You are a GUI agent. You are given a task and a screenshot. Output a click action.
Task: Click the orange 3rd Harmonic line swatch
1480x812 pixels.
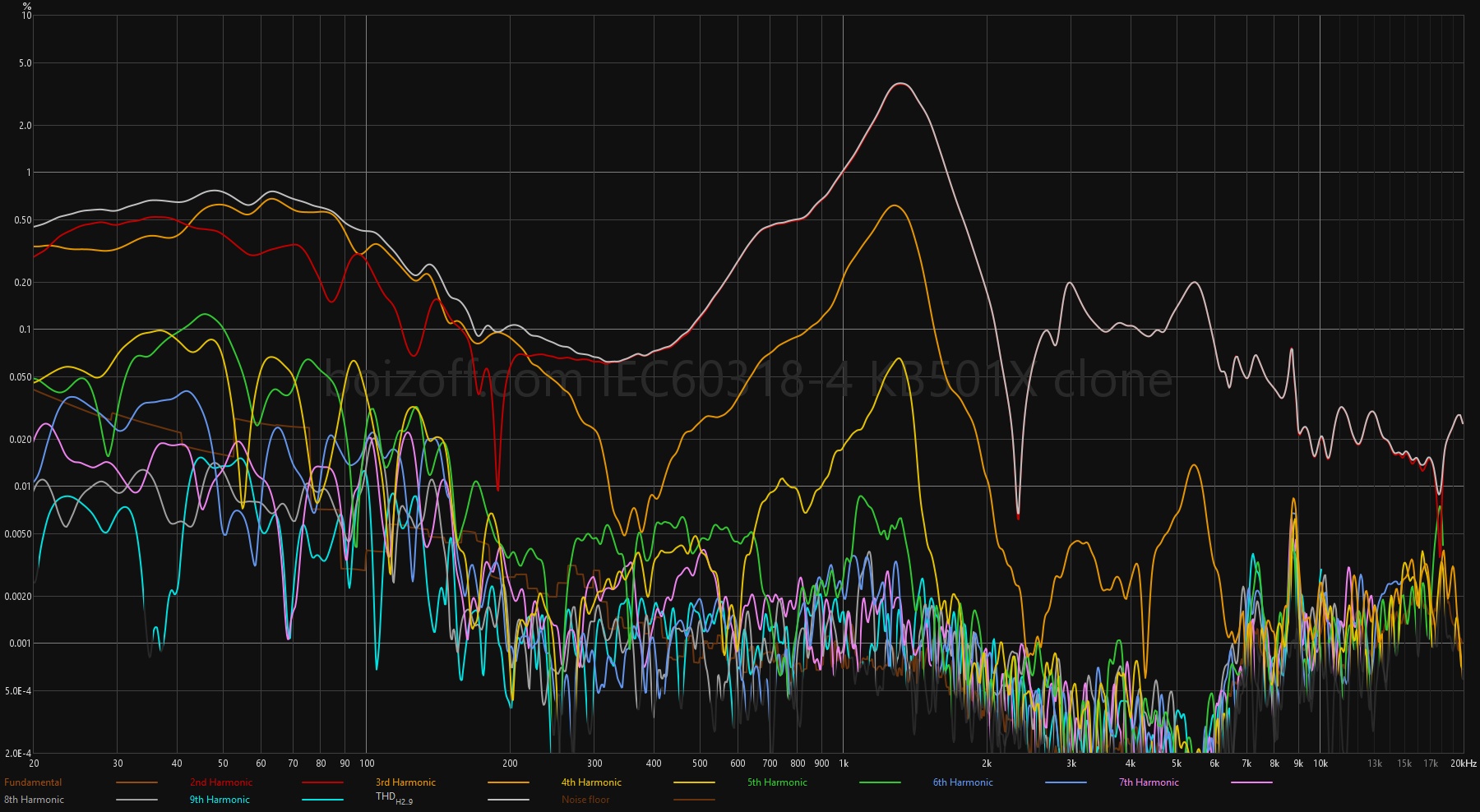click(x=508, y=782)
